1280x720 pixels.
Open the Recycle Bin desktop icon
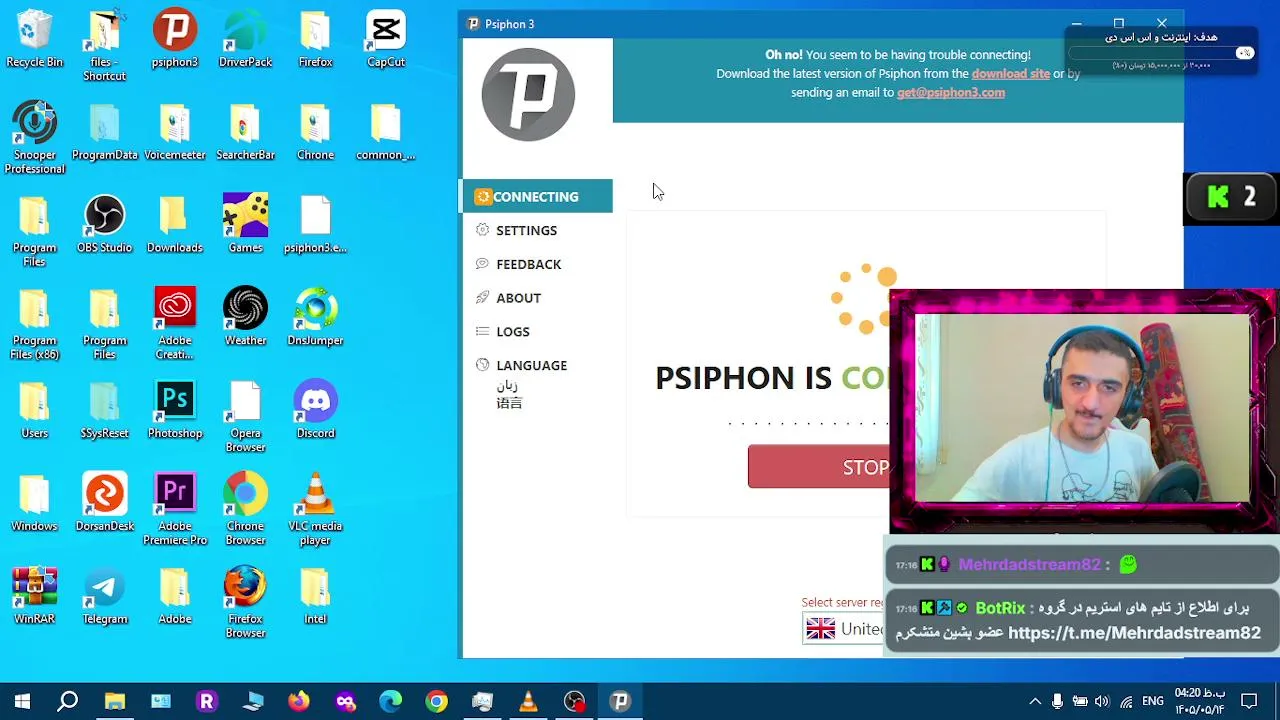click(x=34, y=40)
